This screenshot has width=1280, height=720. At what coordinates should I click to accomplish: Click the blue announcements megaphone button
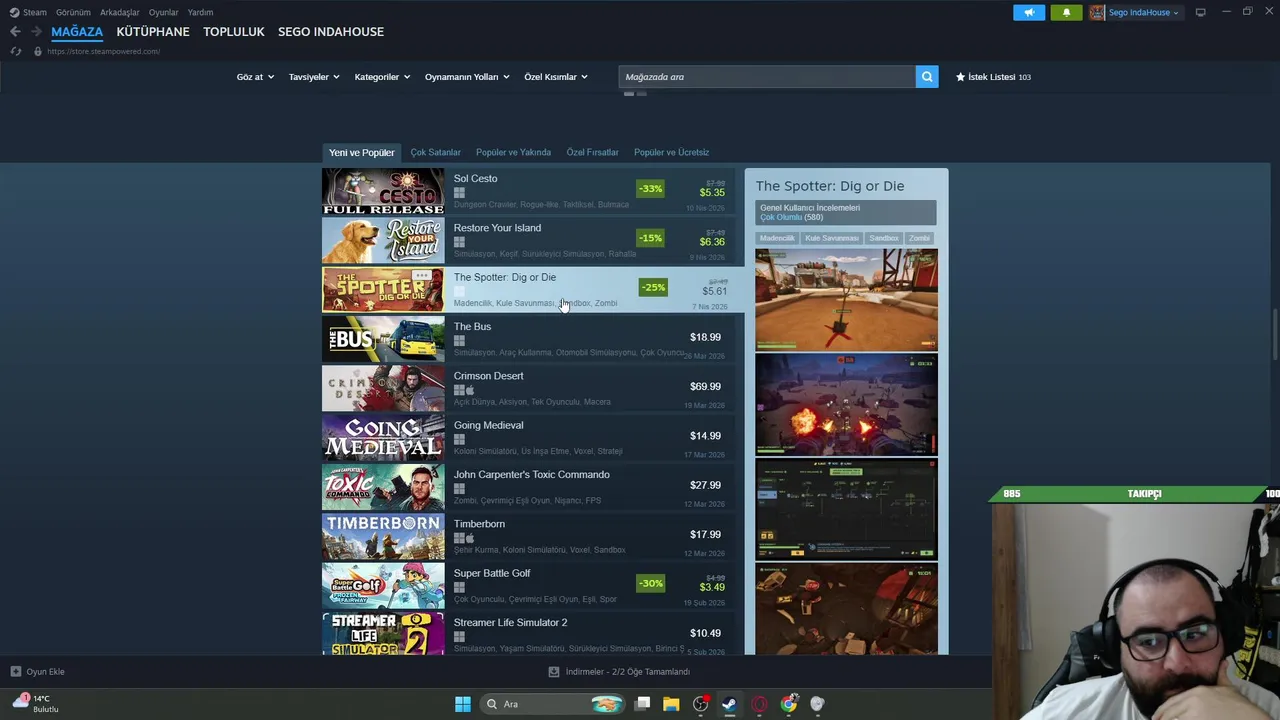pos(1029,12)
